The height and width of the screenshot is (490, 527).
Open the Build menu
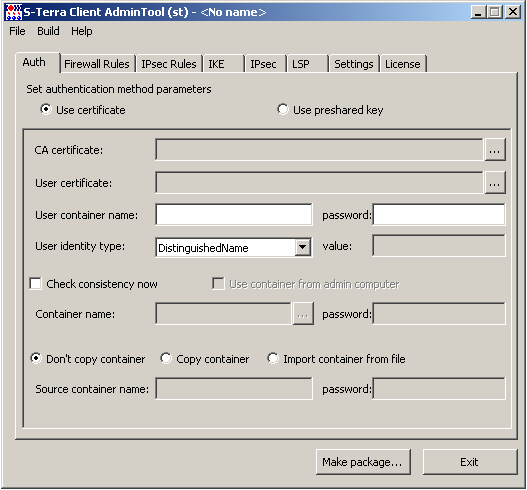tap(48, 31)
